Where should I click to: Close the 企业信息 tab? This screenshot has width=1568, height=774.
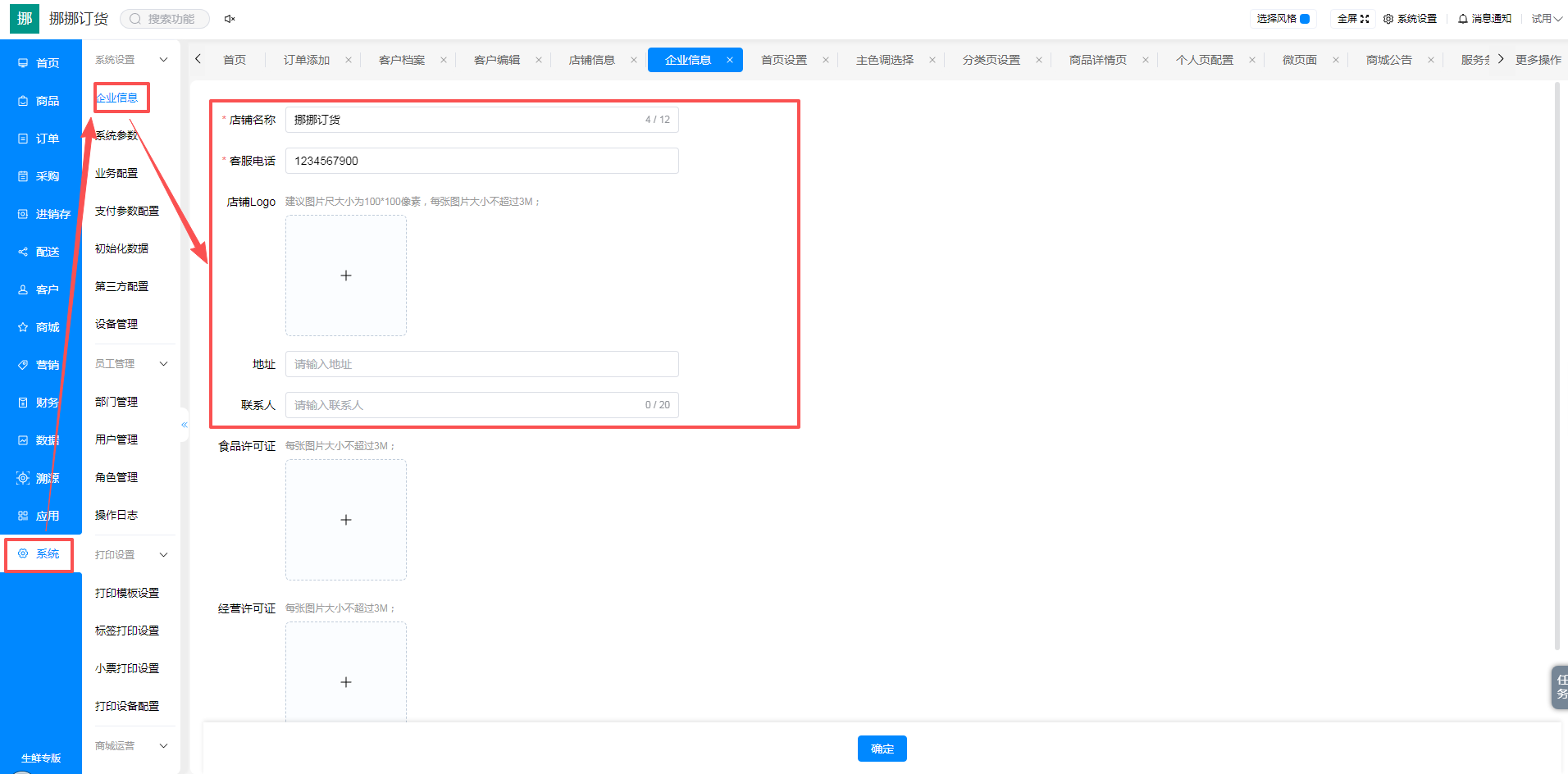pyautogui.click(x=729, y=60)
